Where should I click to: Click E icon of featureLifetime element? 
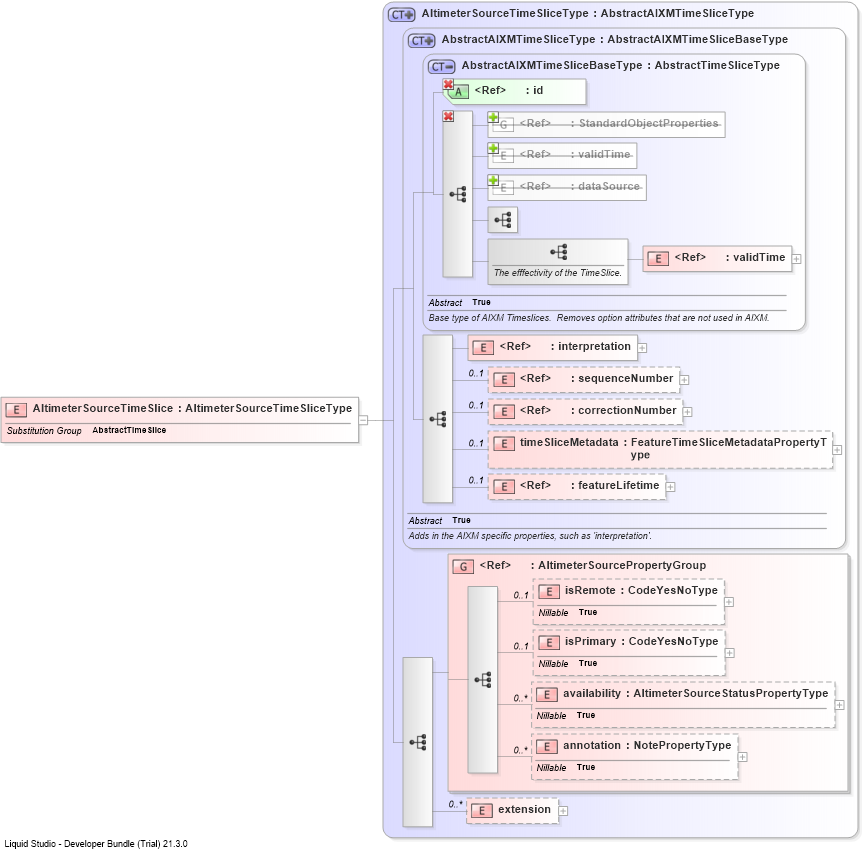click(503, 487)
